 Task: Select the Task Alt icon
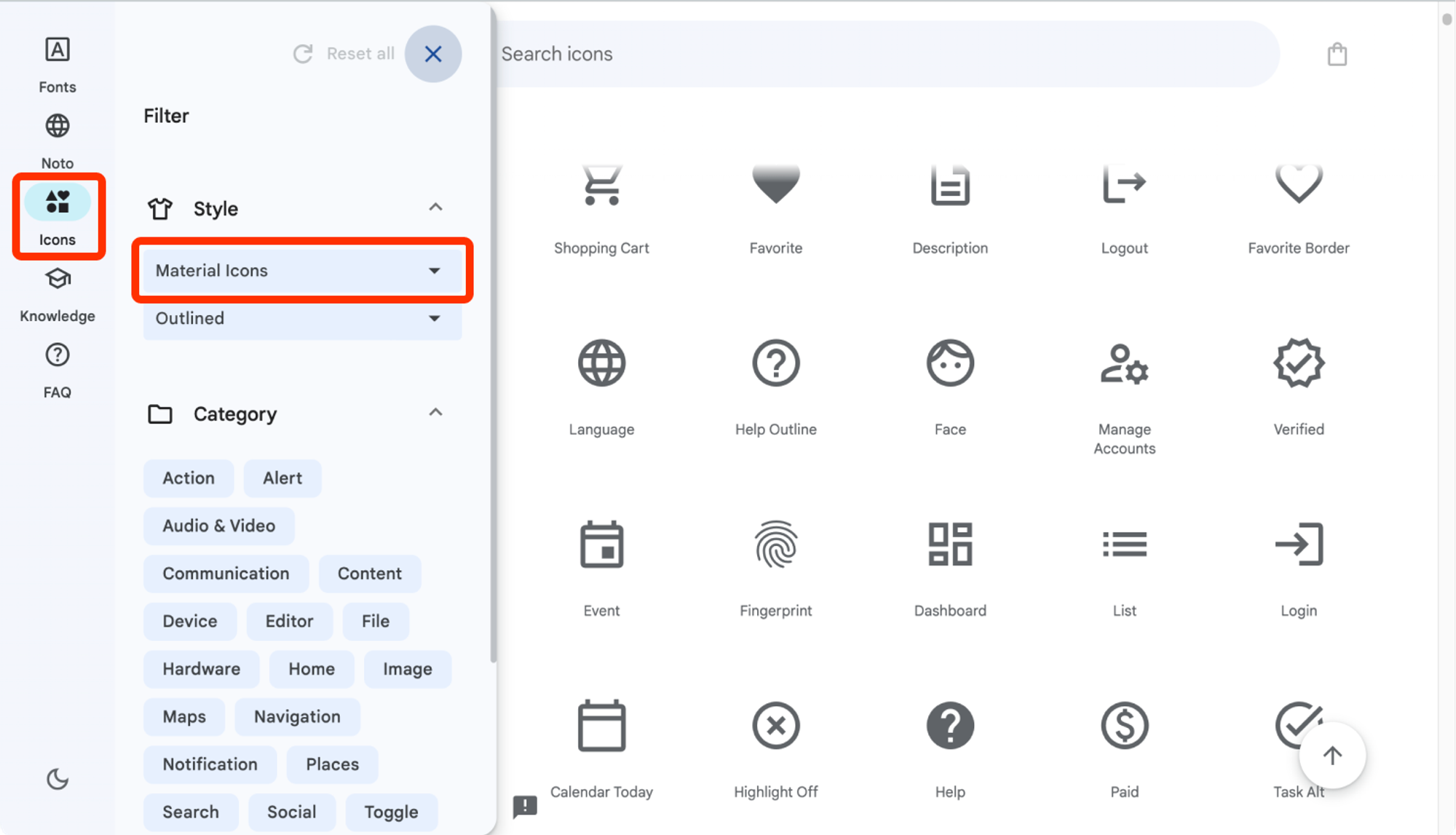[x=1297, y=726]
